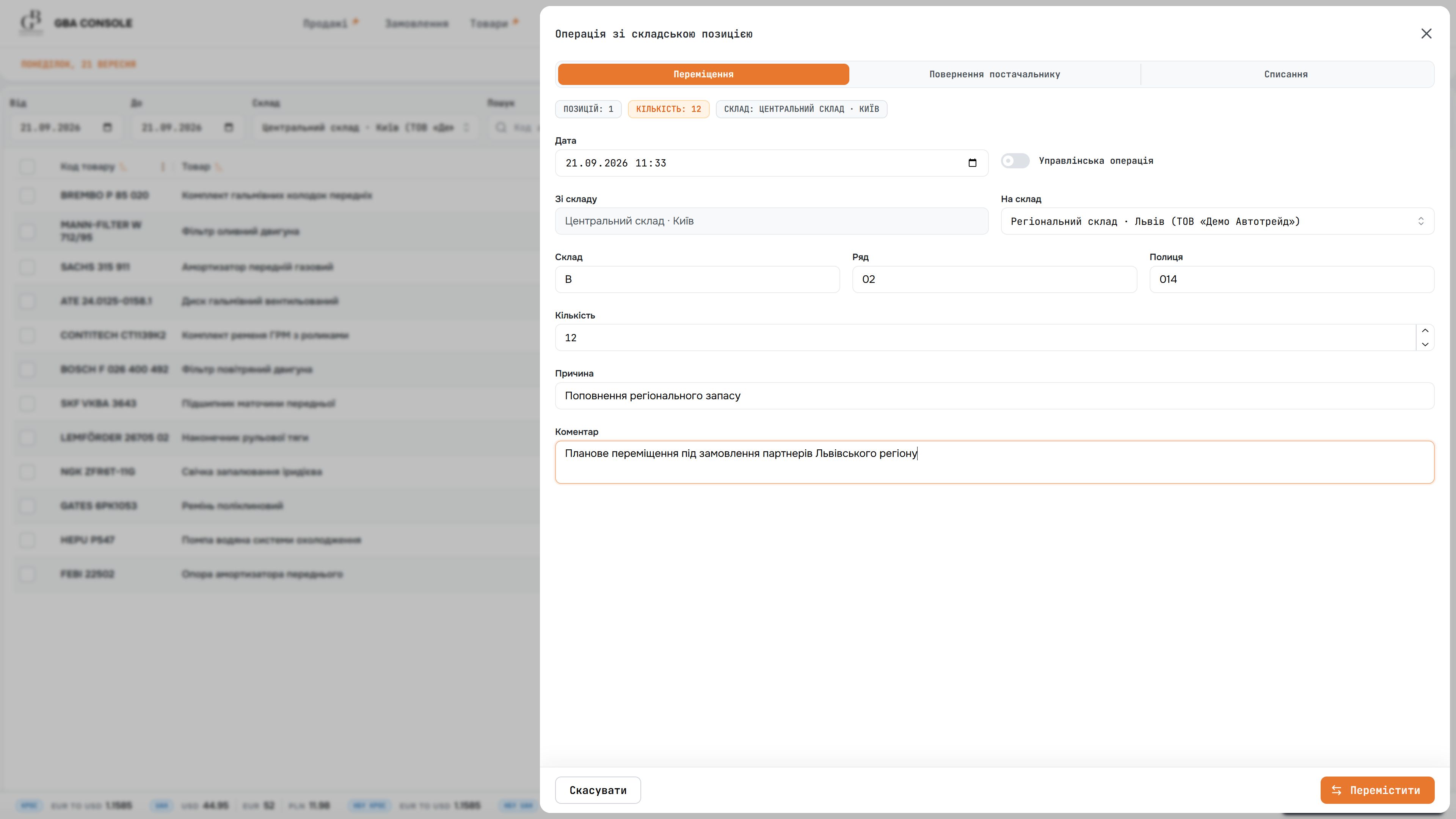Click the Перемістити button
The height and width of the screenshot is (819, 1456).
click(1377, 790)
